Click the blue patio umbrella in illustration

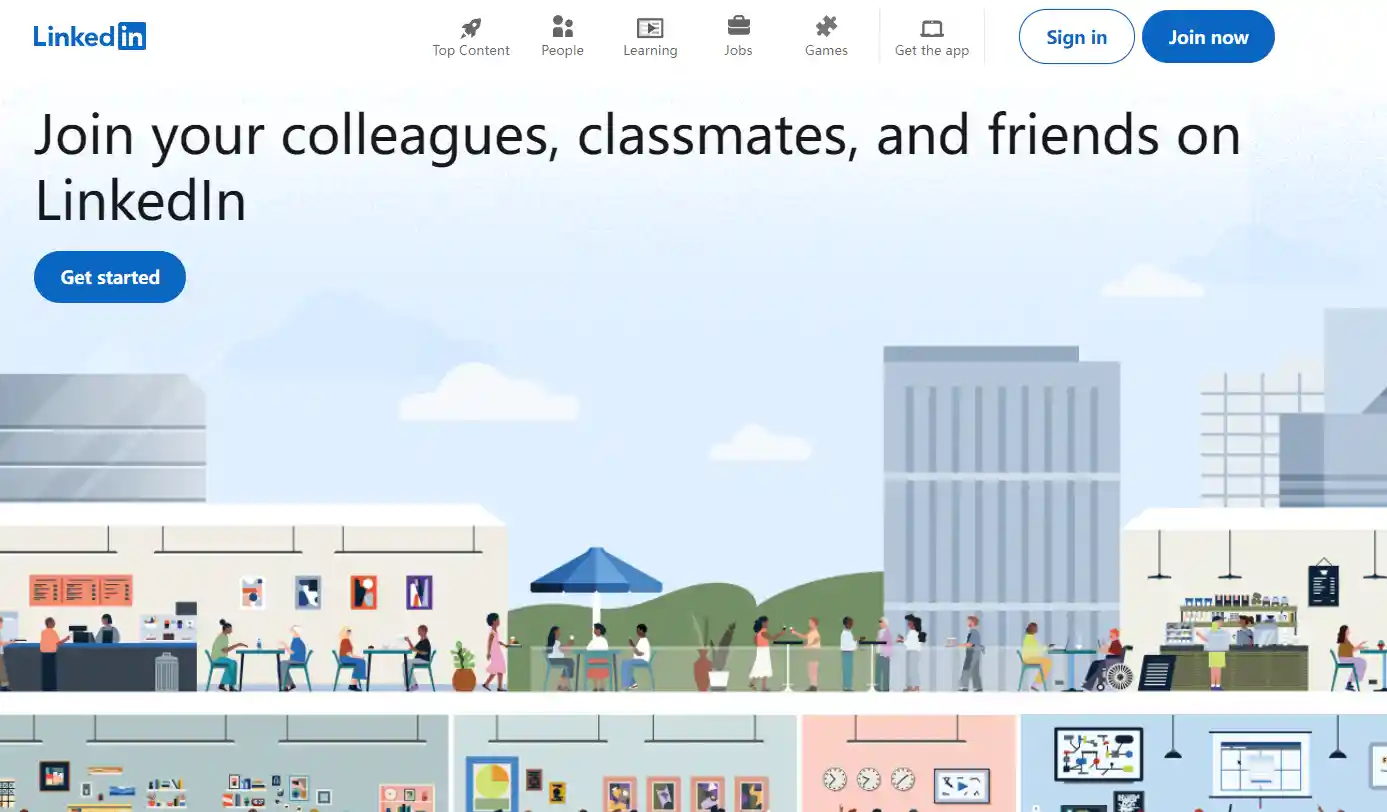point(596,570)
